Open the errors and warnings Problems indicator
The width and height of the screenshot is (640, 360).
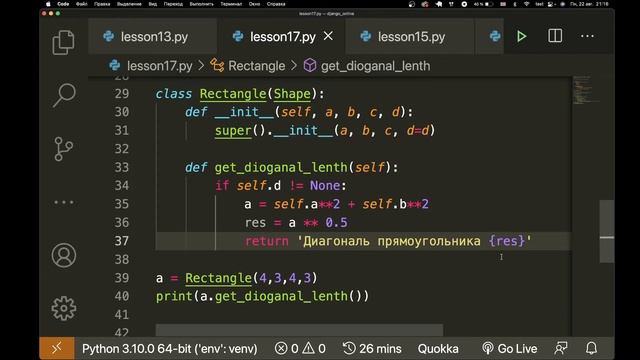click(x=300, y=349)
